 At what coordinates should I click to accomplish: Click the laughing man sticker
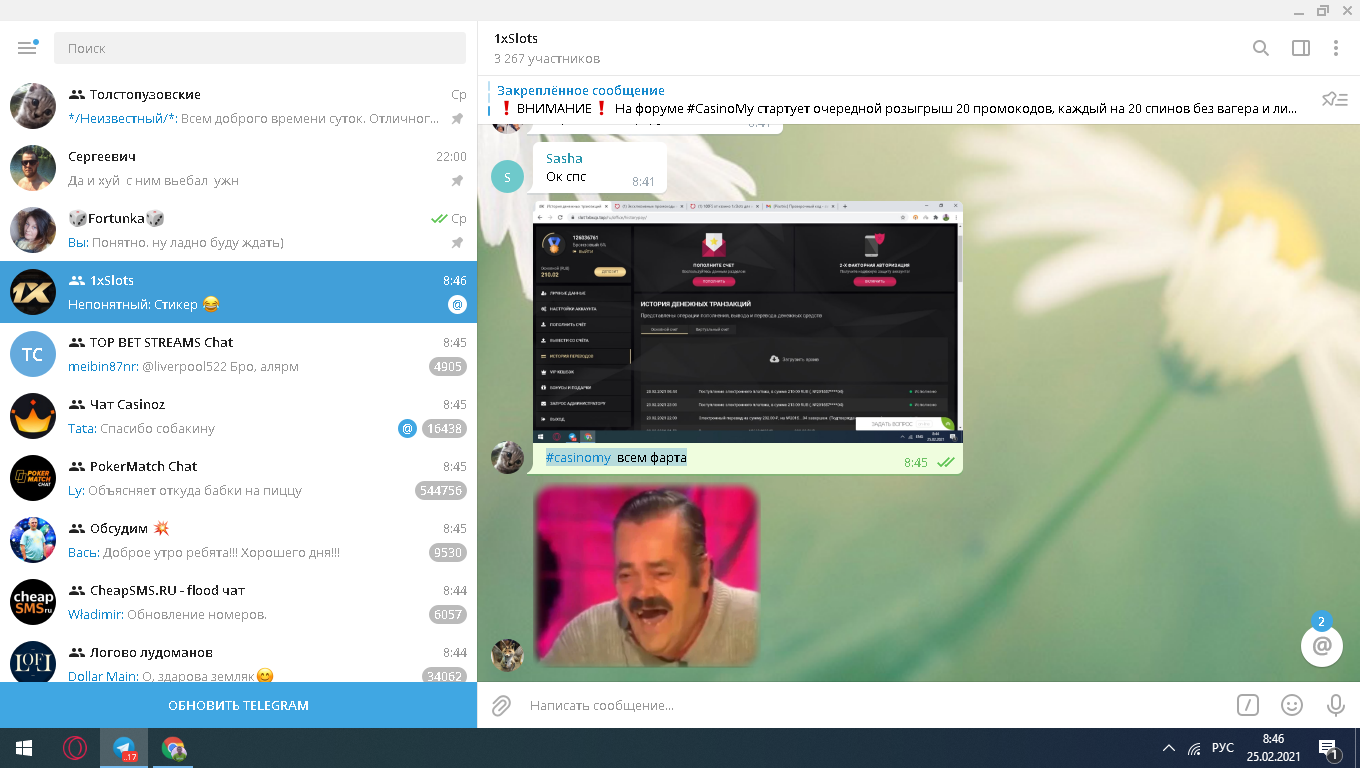646,575
